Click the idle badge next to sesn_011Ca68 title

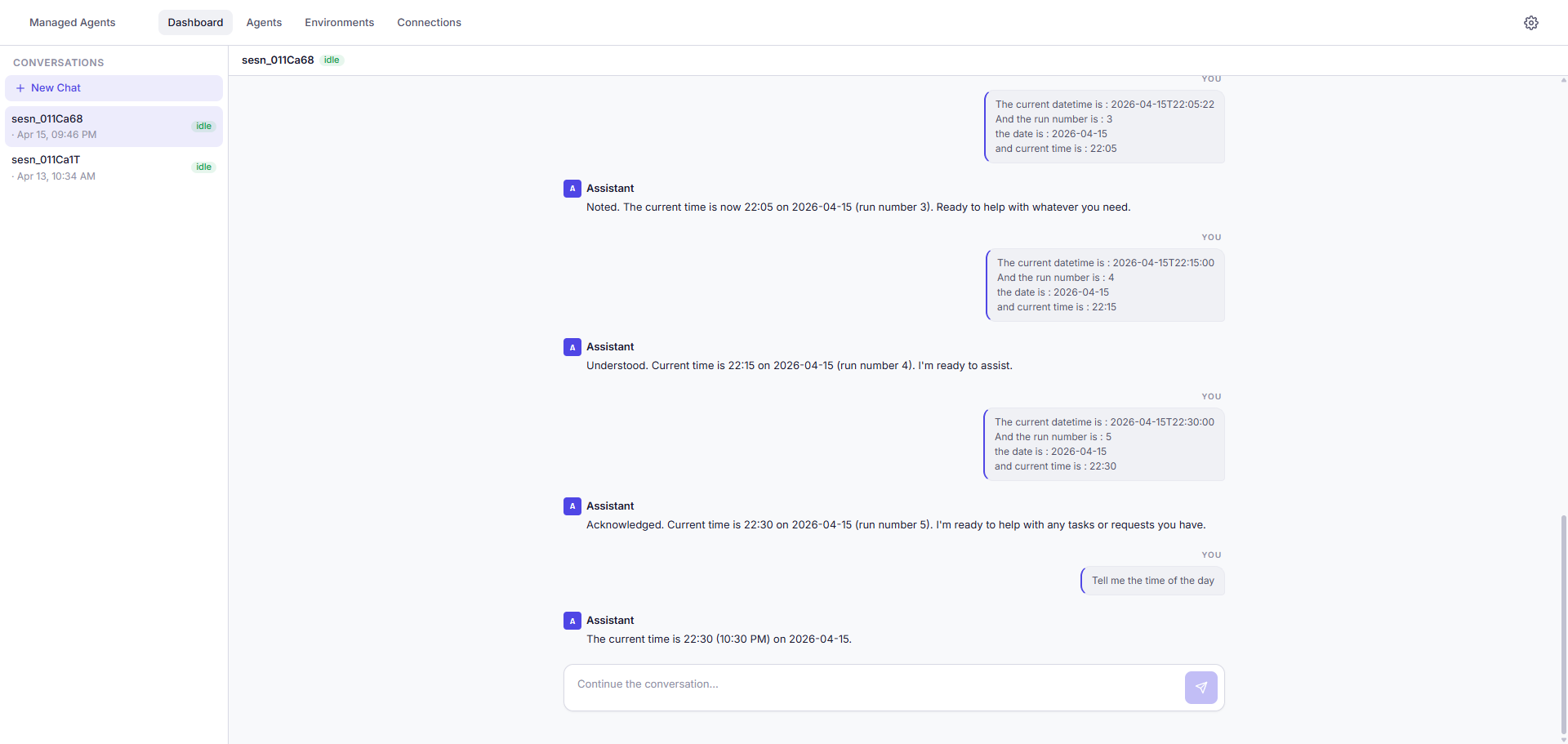pyautogui.click(x=332, y=60)
